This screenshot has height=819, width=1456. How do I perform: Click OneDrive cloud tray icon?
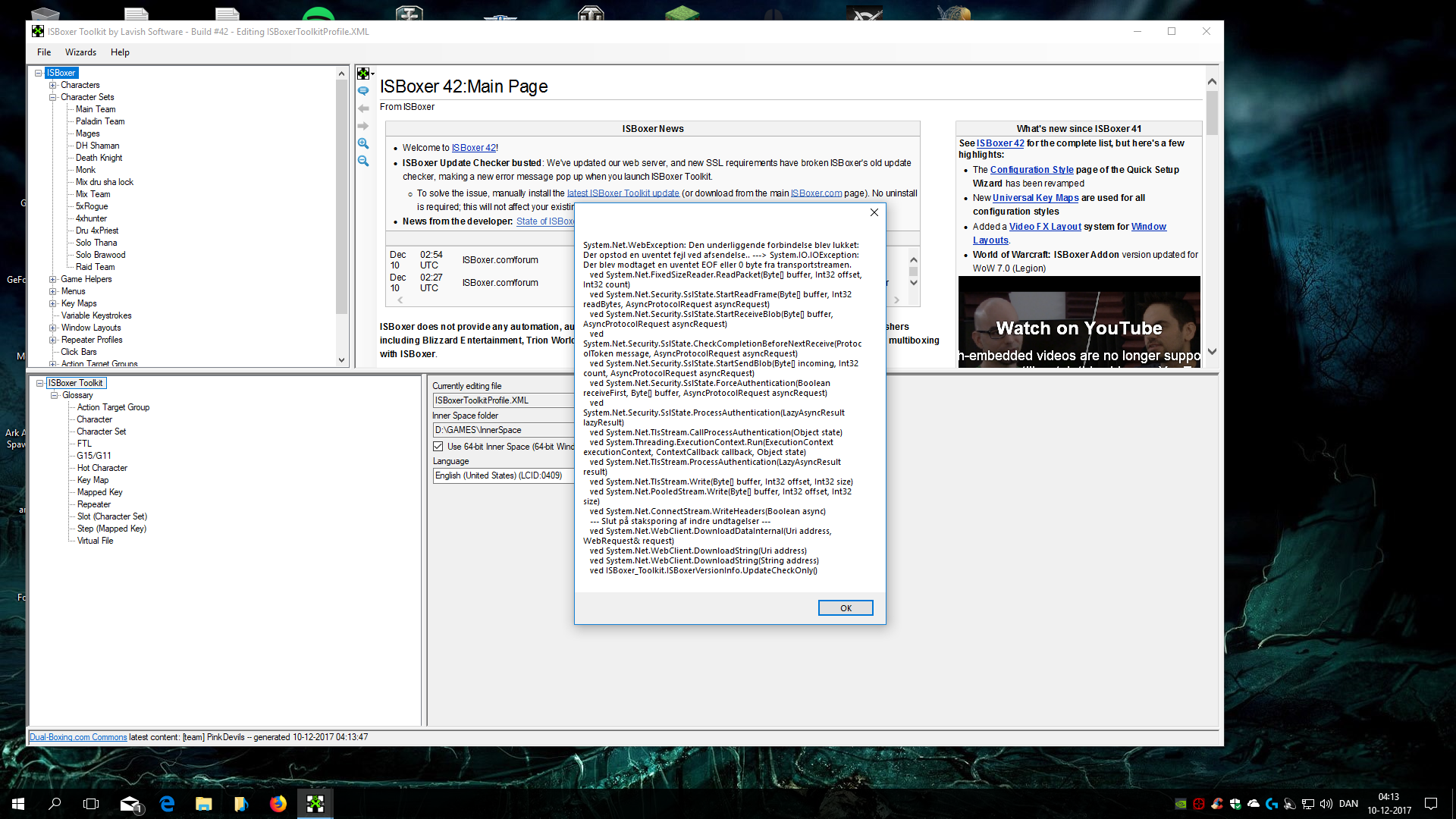(x=1254, y=804)
